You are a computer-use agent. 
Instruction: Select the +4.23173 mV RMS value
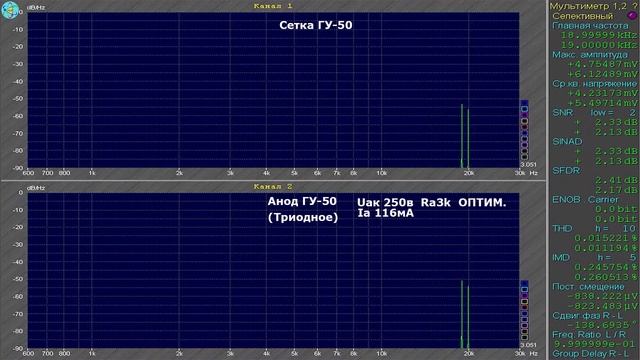602,93
